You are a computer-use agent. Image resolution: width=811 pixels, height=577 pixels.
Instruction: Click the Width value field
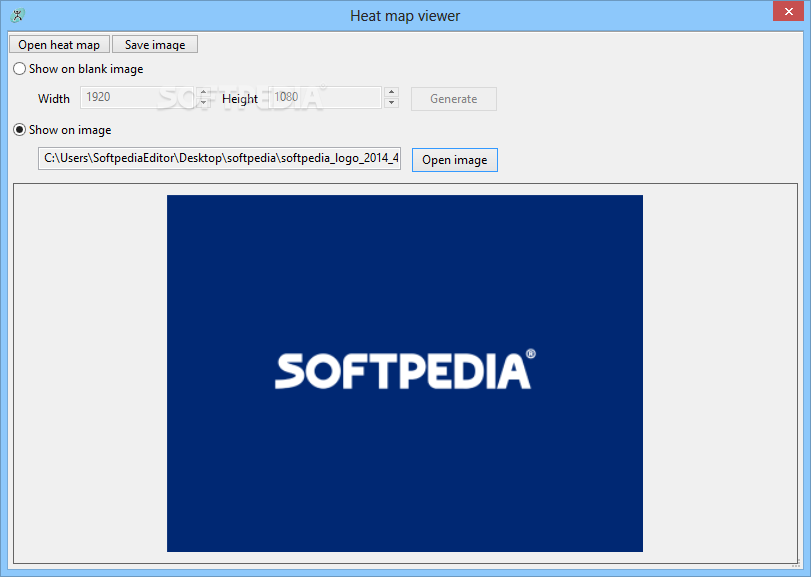click(138, 97)
